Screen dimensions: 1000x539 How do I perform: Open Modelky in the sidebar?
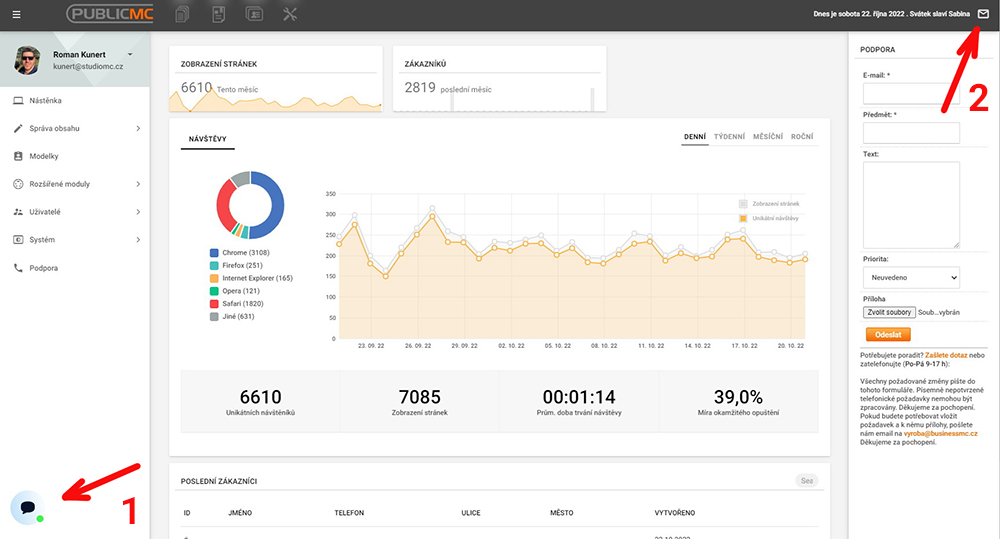pos(44,156)
